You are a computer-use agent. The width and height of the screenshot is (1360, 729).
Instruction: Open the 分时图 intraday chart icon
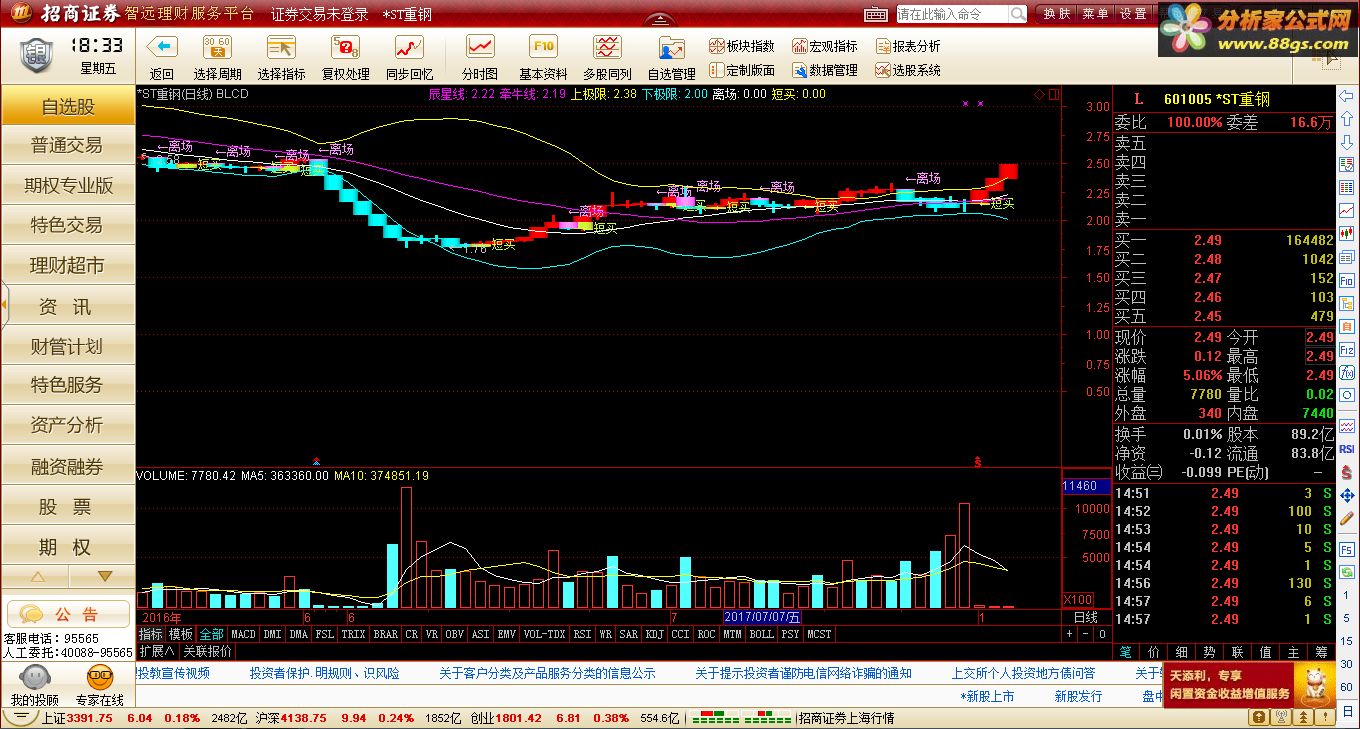(480, 47)
